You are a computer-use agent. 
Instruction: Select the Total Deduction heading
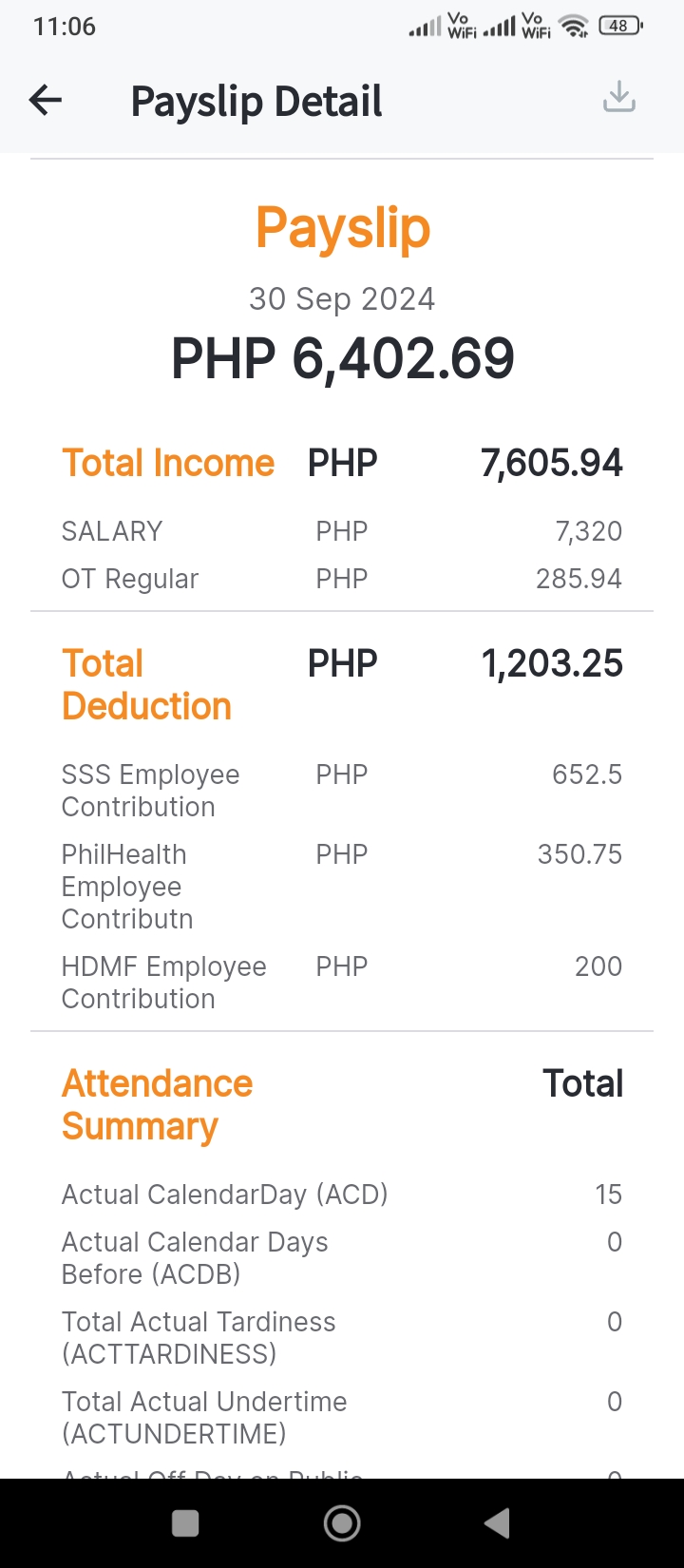(147, 685)
